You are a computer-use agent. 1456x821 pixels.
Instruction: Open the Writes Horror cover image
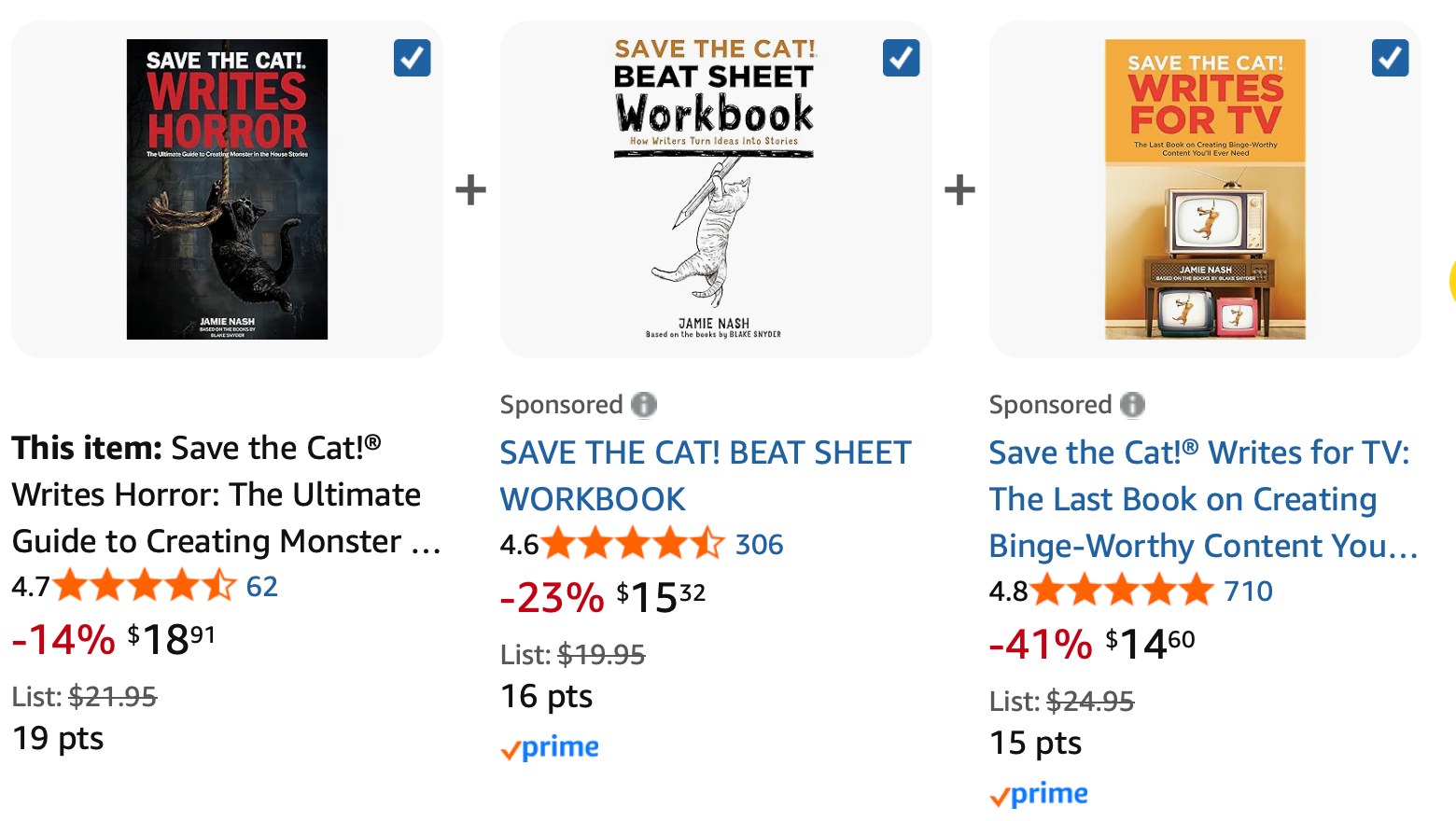point(227,189)
